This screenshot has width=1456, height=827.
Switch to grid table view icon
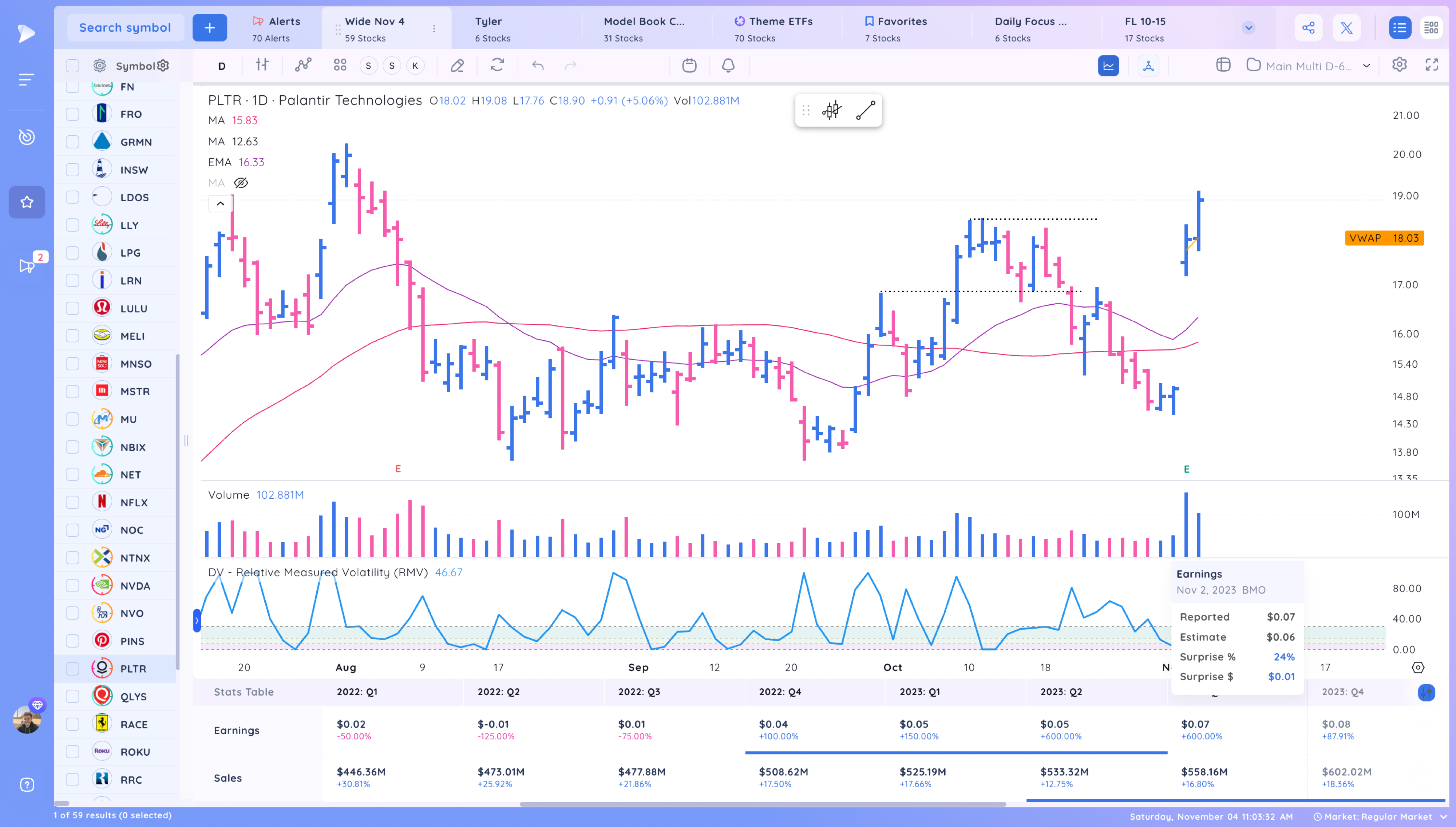point(1431,27)
